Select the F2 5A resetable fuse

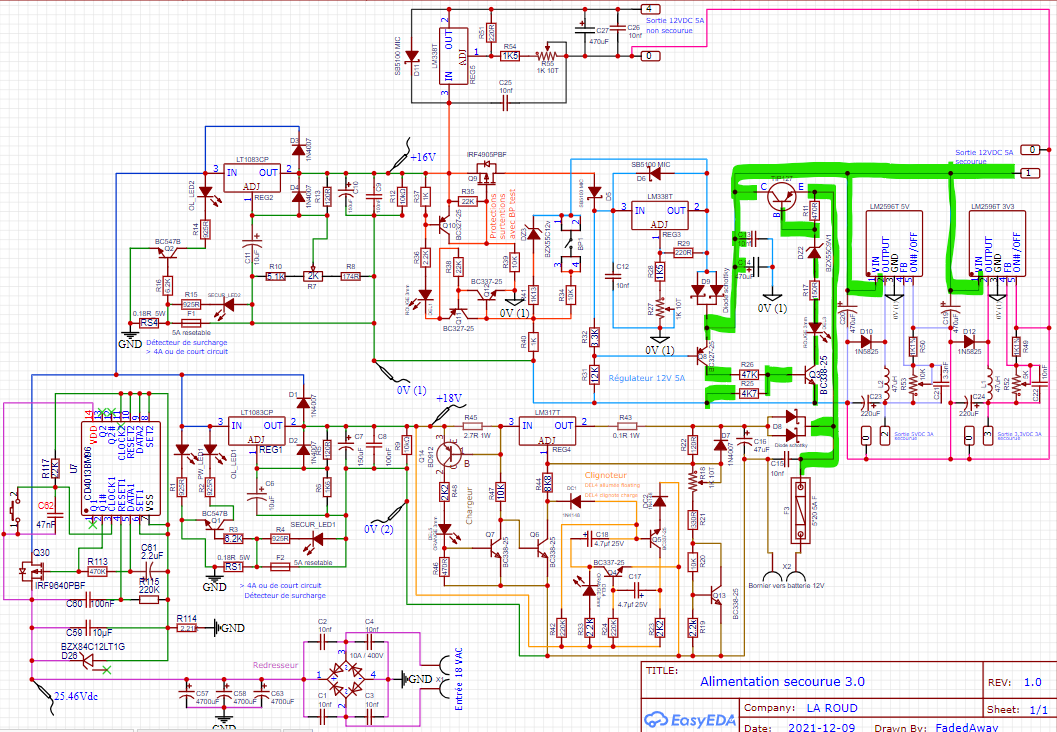(280, 567)
